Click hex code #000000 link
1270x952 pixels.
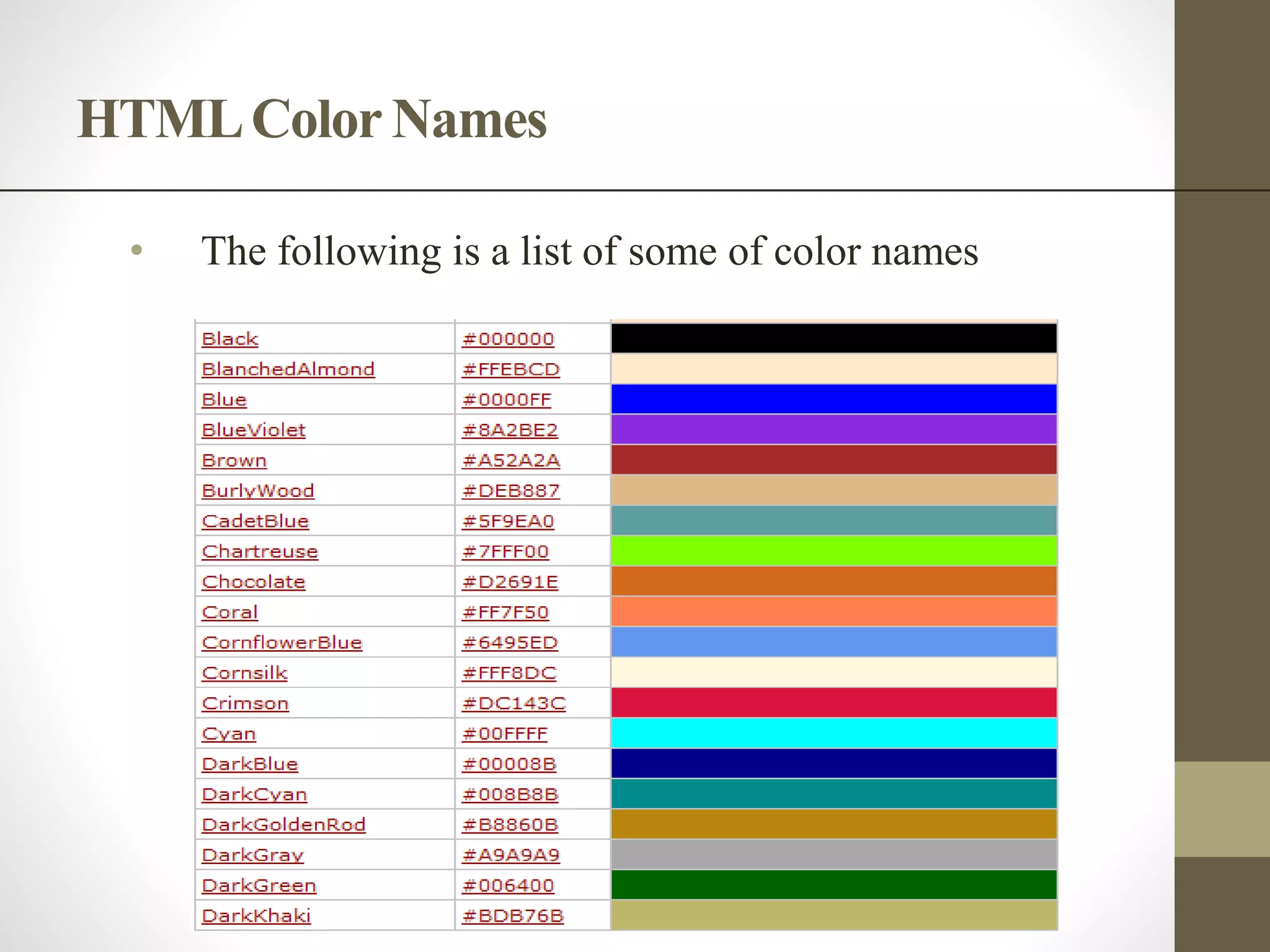(x=508, y=339)
